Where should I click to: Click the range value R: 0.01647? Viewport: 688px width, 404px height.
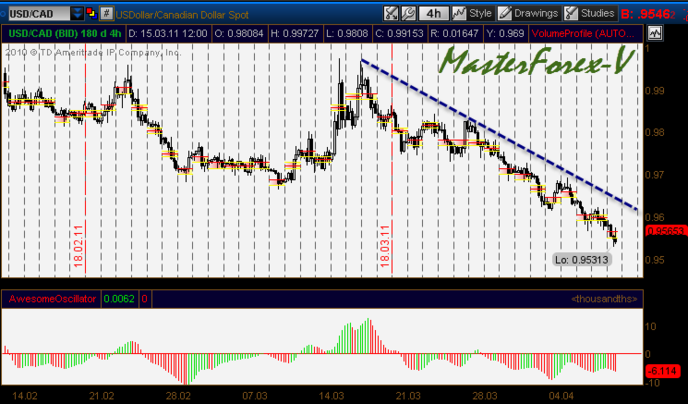[x=455, y=33]
